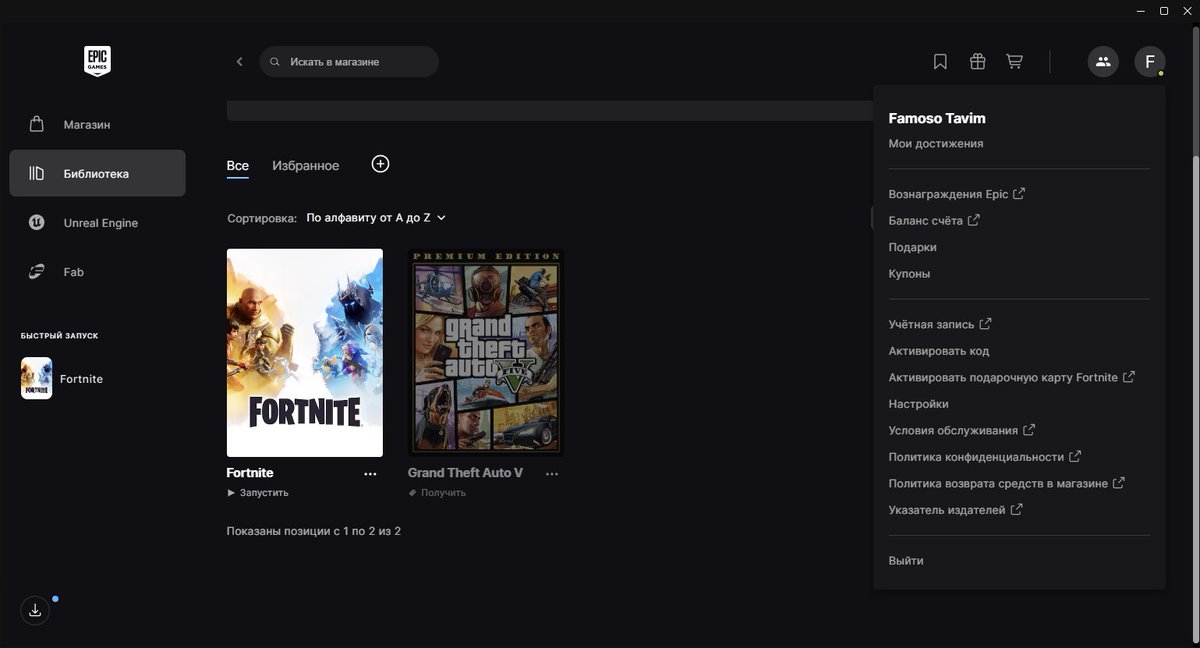Click the Grand Theft Auto V cover

[x=486, y=353]
